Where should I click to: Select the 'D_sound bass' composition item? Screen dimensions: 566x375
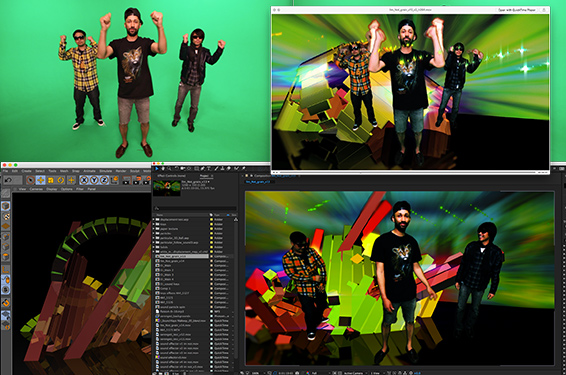(170, 284)
